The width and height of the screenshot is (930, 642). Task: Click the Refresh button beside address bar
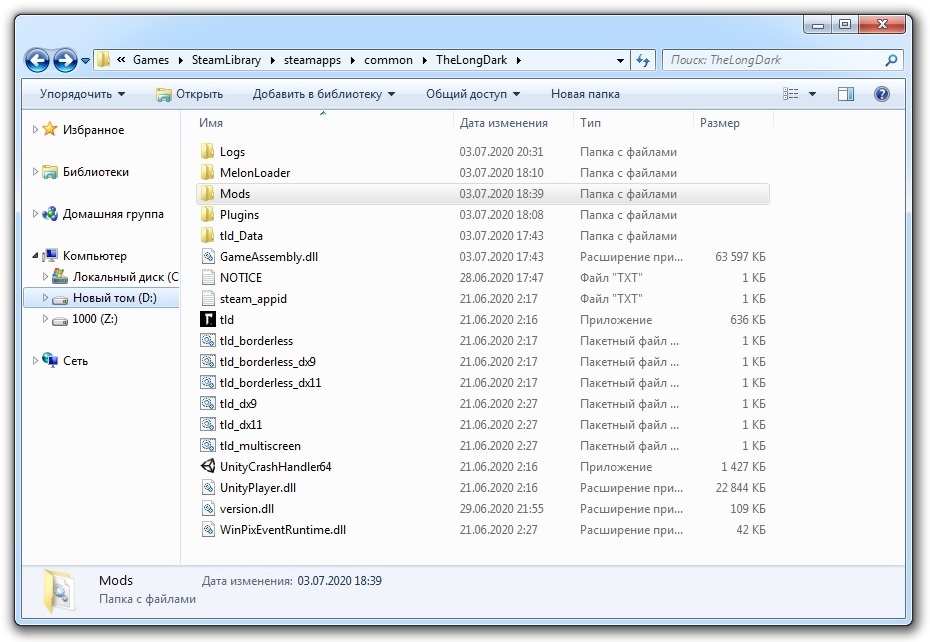click(x=643, y=60)
